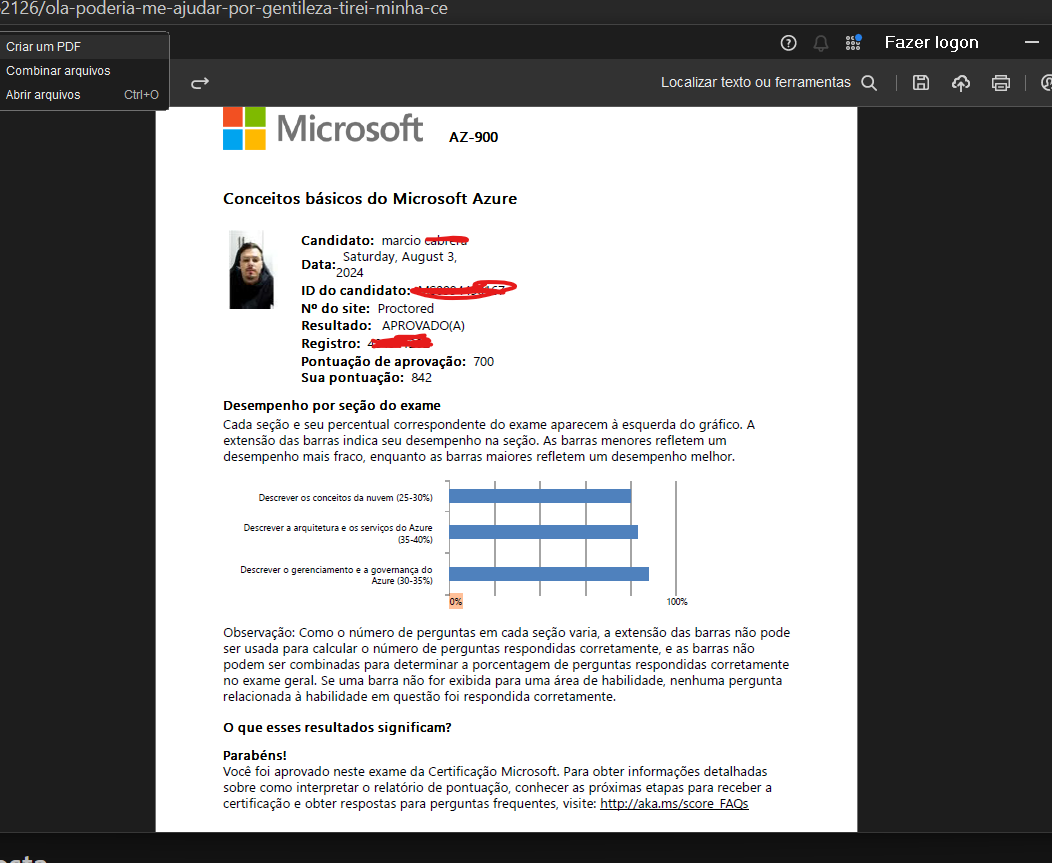This screenshot has height=863, width=1052.
Task: Open the apps grid icon
Action: [x=853, y=43]
